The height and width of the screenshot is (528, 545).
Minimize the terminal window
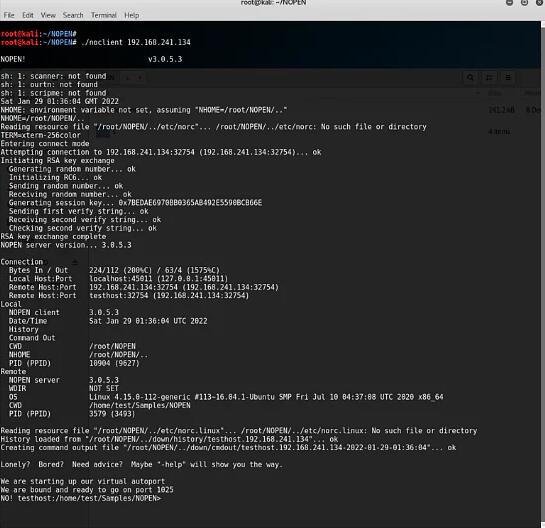[510, 3]
